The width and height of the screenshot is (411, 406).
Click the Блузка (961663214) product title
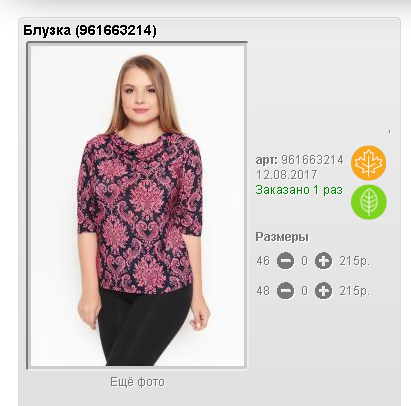point(90,31)
